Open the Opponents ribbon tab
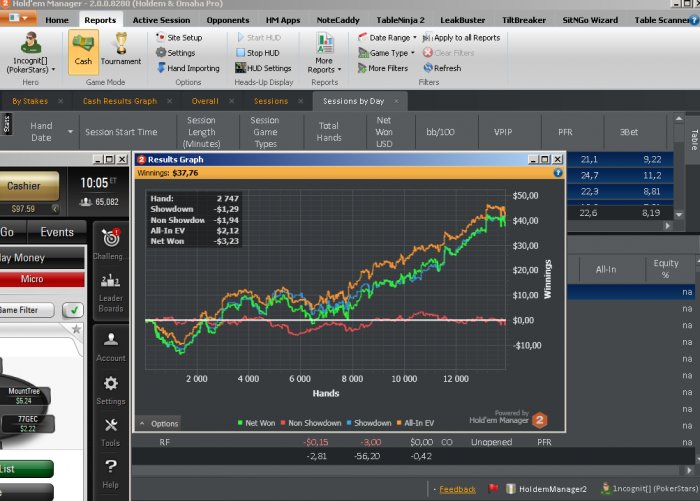 tap(228, 20)
